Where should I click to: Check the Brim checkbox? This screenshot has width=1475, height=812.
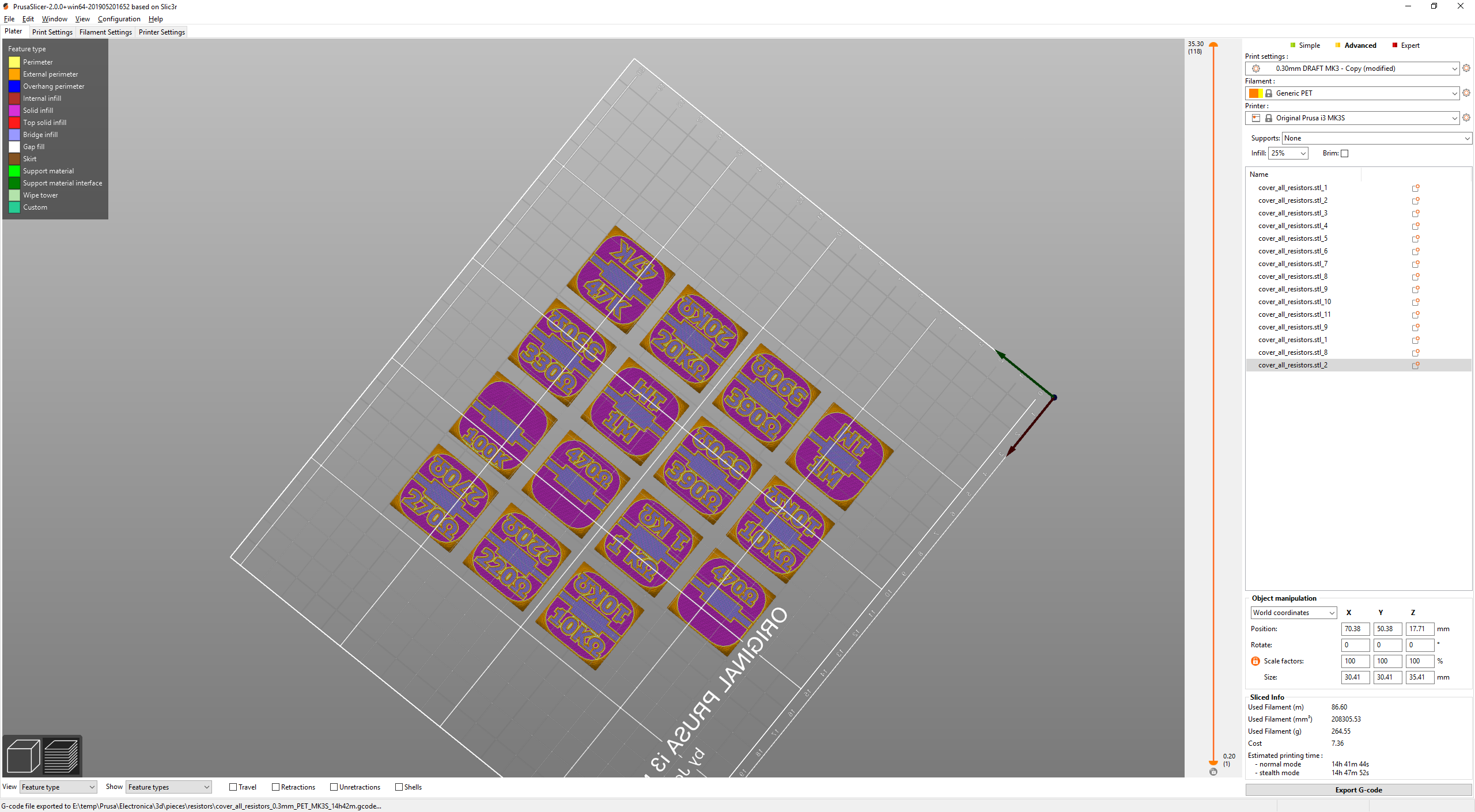click(1345, 153)
